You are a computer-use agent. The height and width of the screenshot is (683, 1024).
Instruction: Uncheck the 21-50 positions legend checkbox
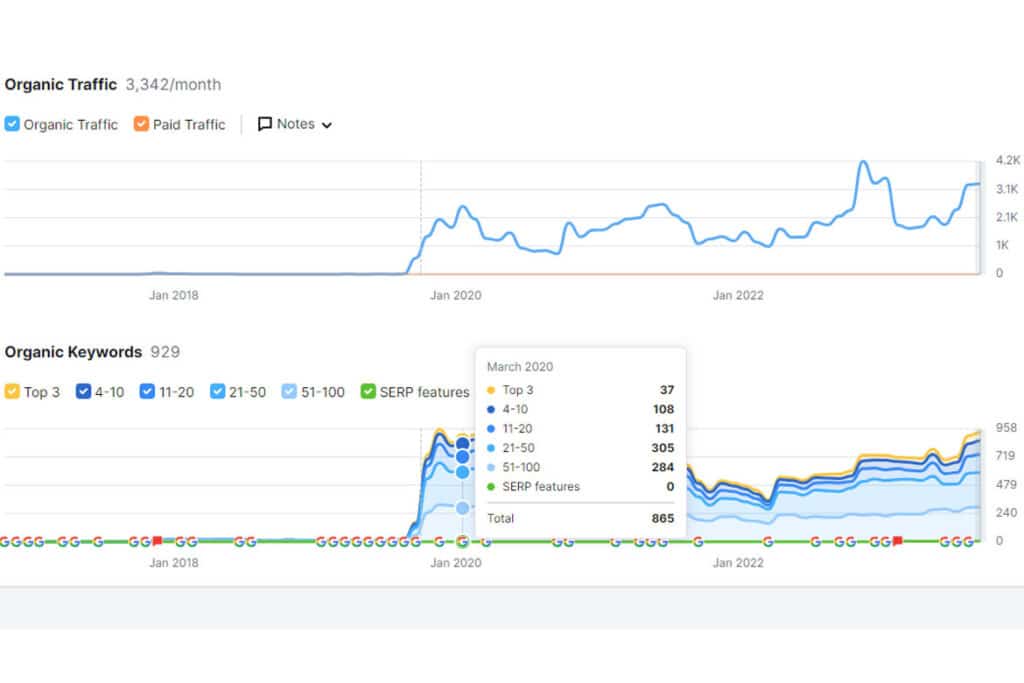(x=217, y=392)
